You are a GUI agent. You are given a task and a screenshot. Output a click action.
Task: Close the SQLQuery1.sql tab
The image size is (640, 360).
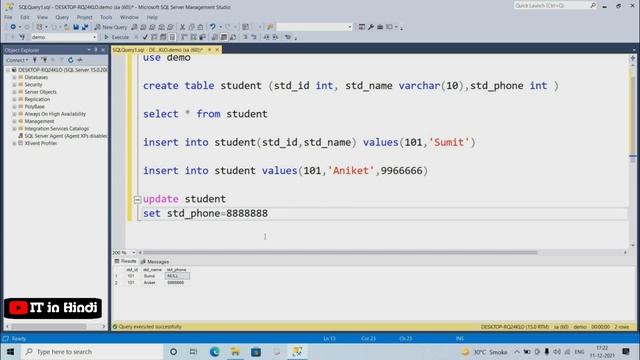pyautogui.click(x=217, y=50)
